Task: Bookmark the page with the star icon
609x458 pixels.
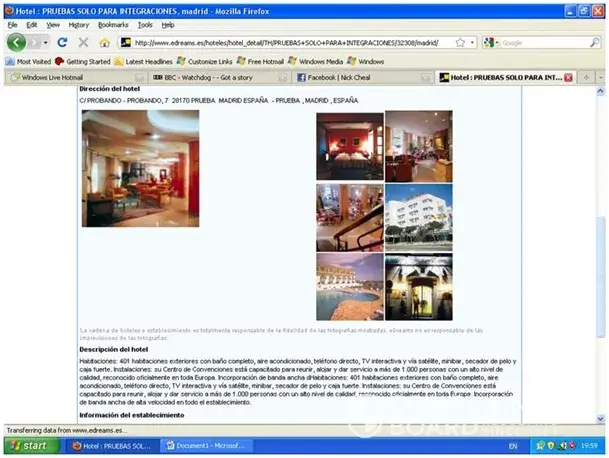Action: click(460, 43)
